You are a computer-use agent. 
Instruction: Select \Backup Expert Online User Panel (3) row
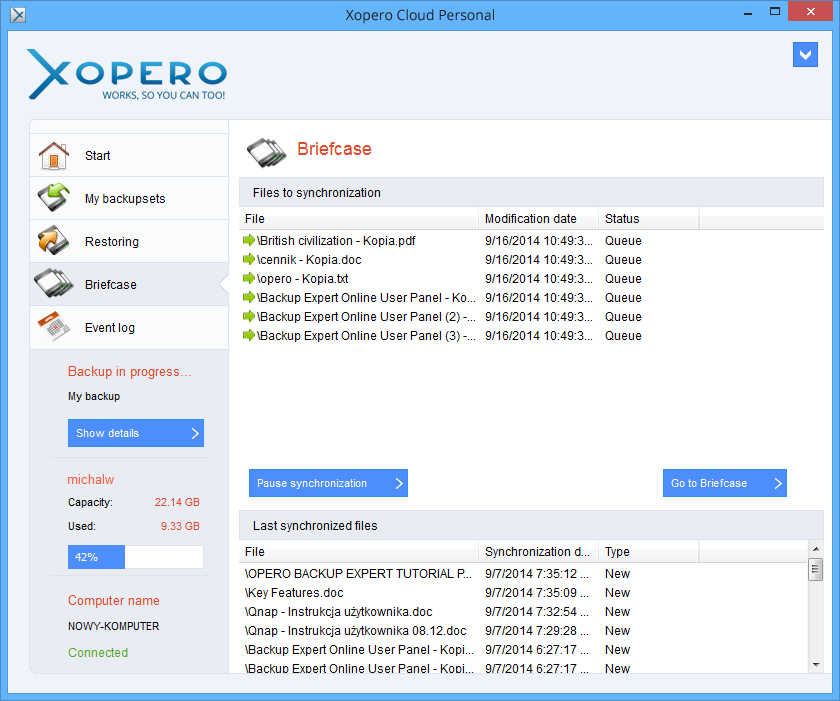pyautogui.click(x=531, y=336)
